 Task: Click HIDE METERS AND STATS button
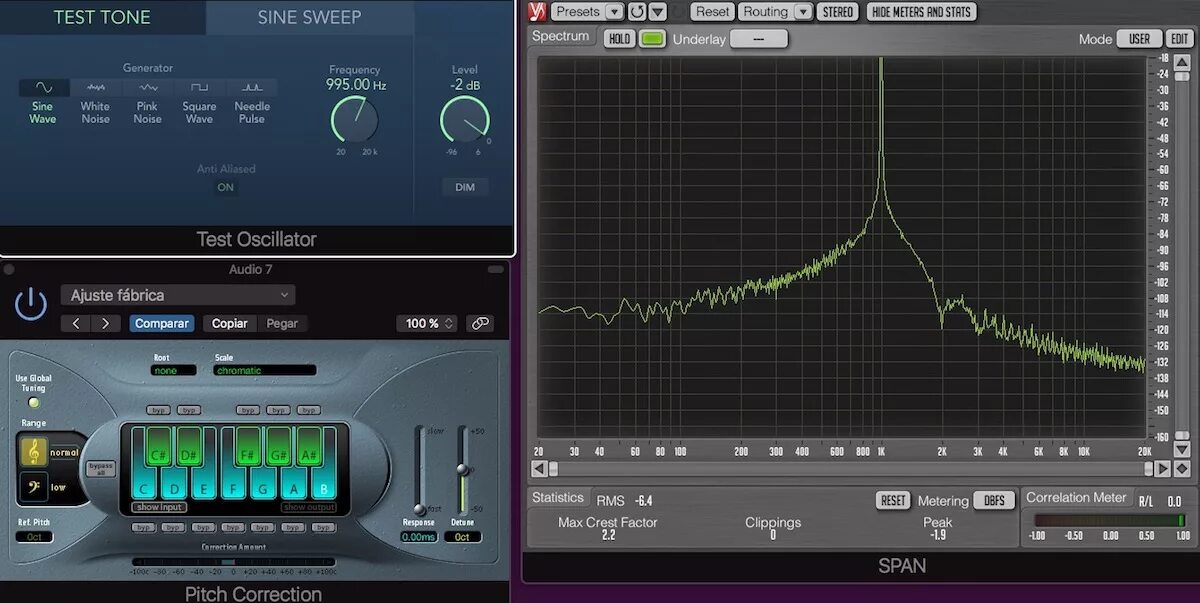(922, 12)
